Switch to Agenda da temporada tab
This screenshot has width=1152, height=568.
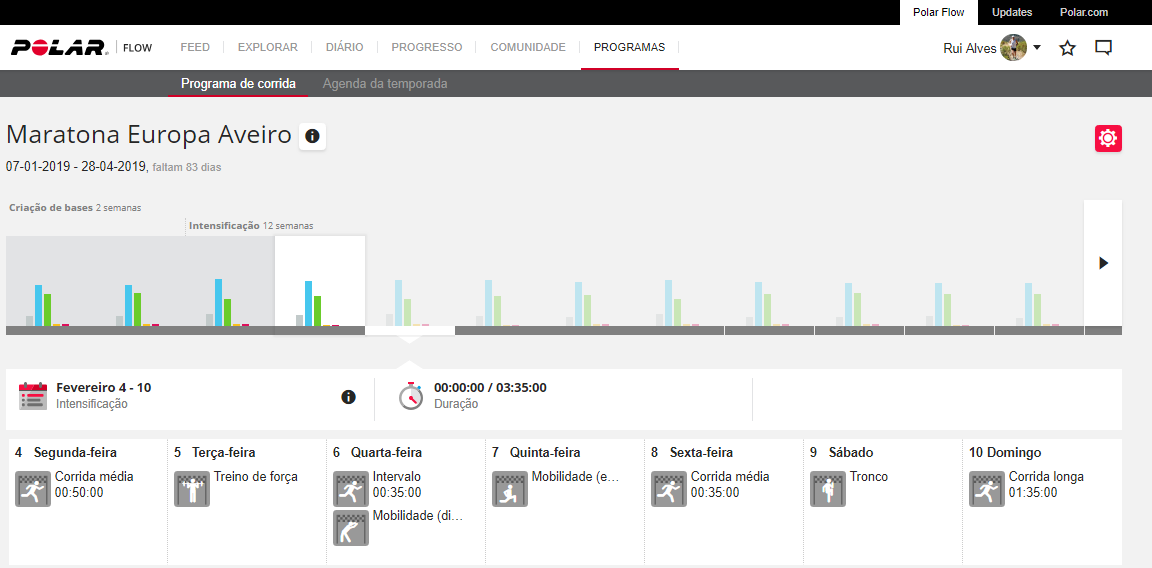[x=385, y=84]
